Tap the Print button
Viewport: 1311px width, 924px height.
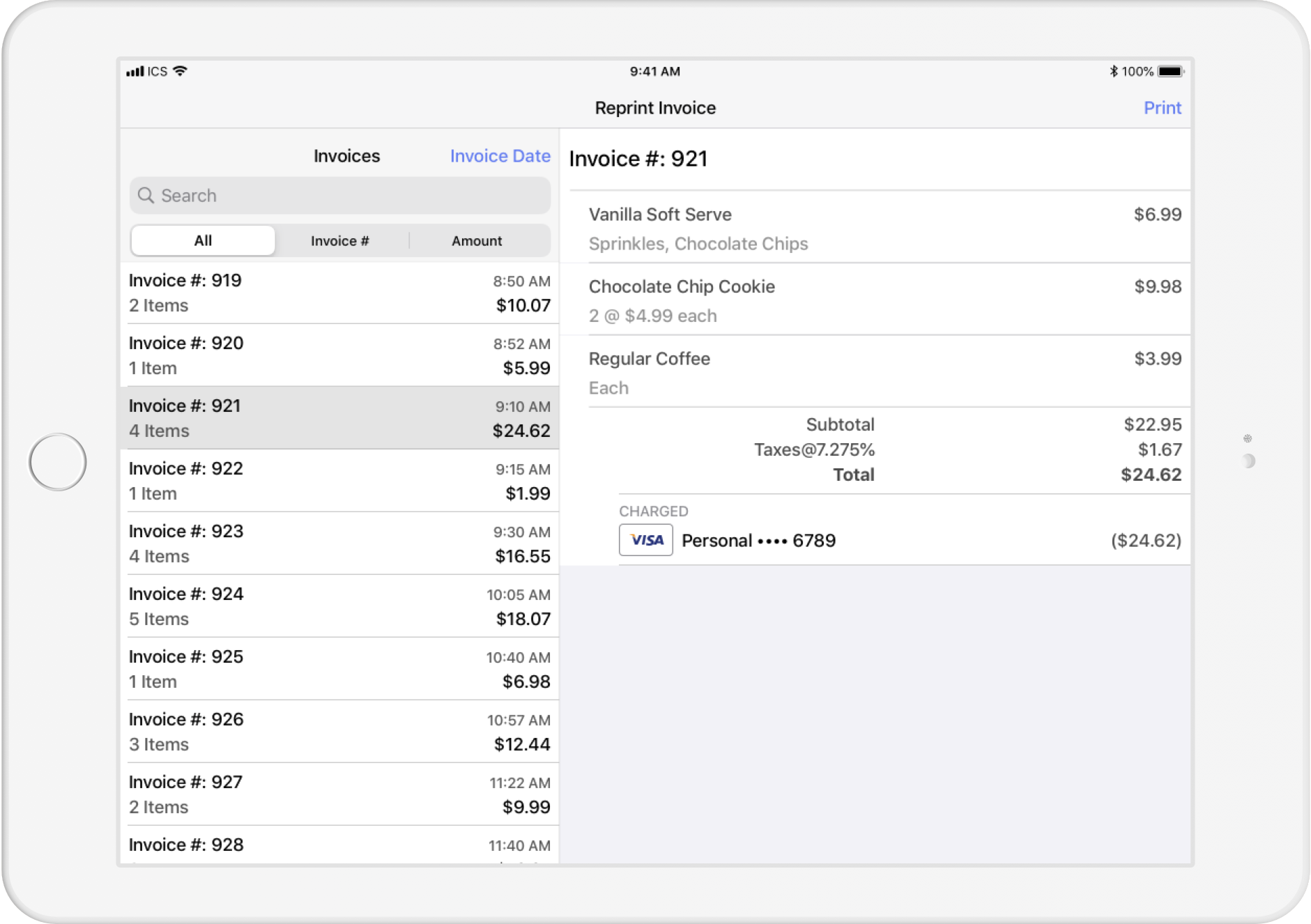pos(1162,108)
